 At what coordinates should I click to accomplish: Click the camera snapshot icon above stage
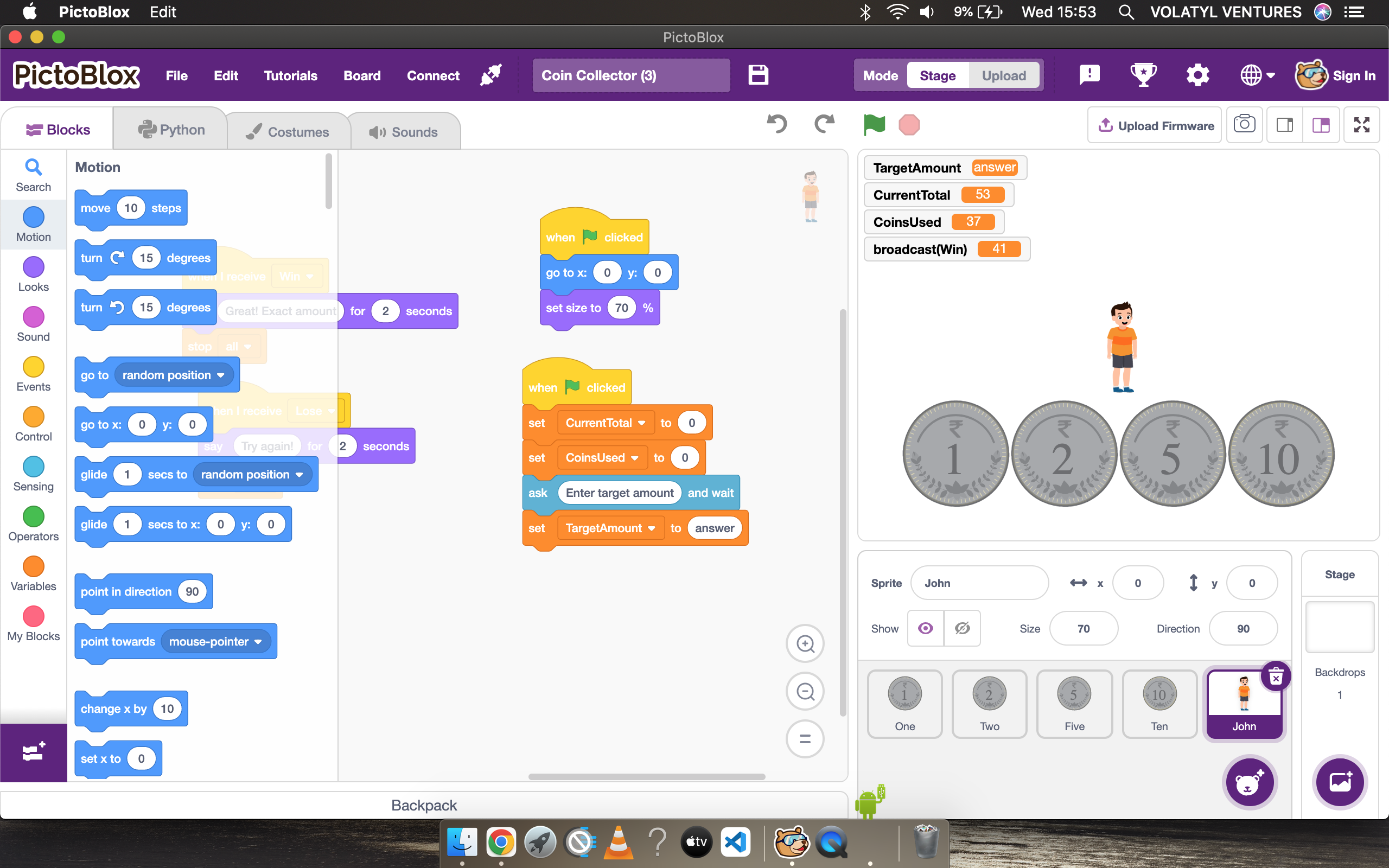(1244, 125)
